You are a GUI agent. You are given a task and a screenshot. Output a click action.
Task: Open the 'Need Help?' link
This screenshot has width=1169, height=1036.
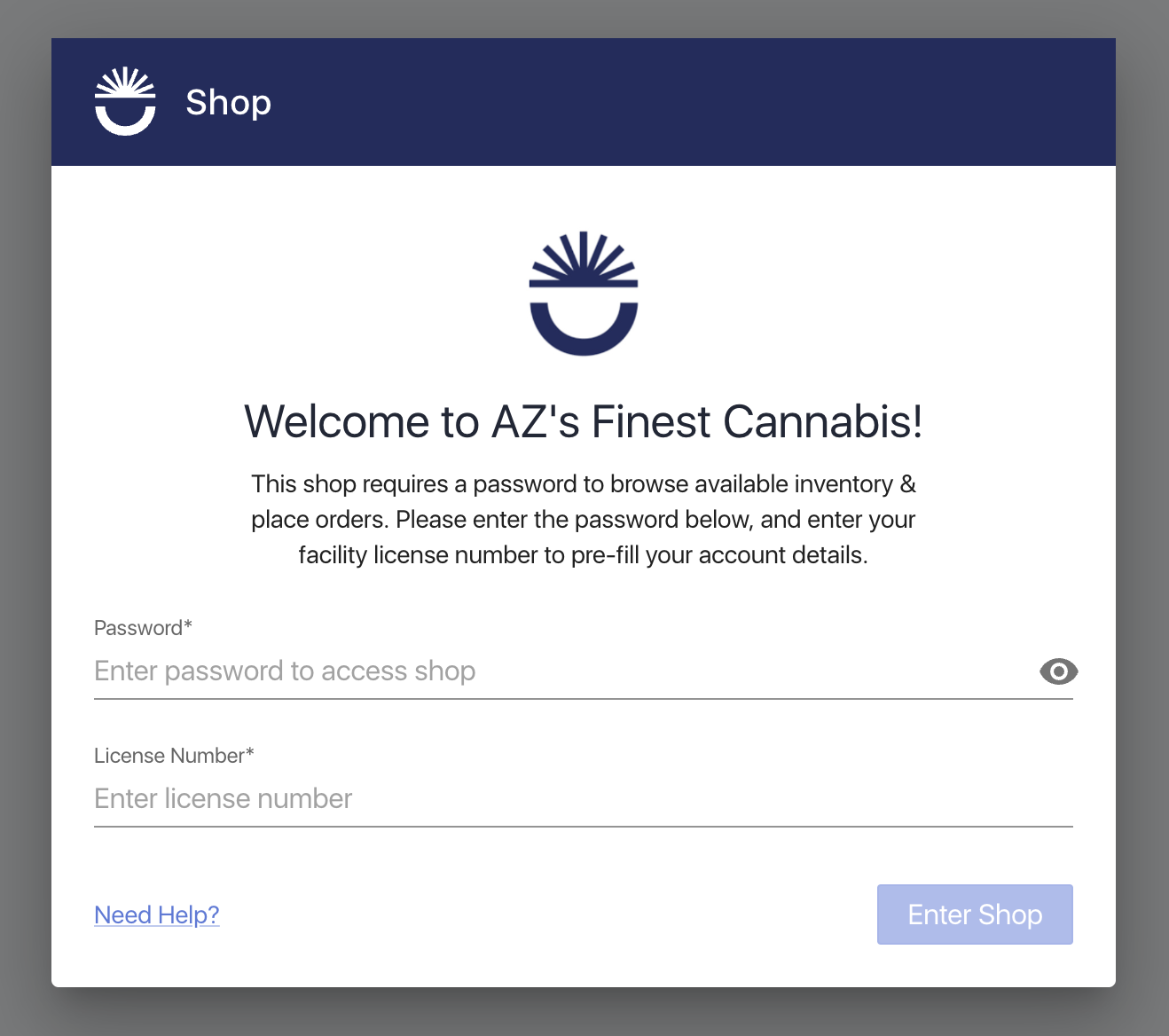[157, 914]
